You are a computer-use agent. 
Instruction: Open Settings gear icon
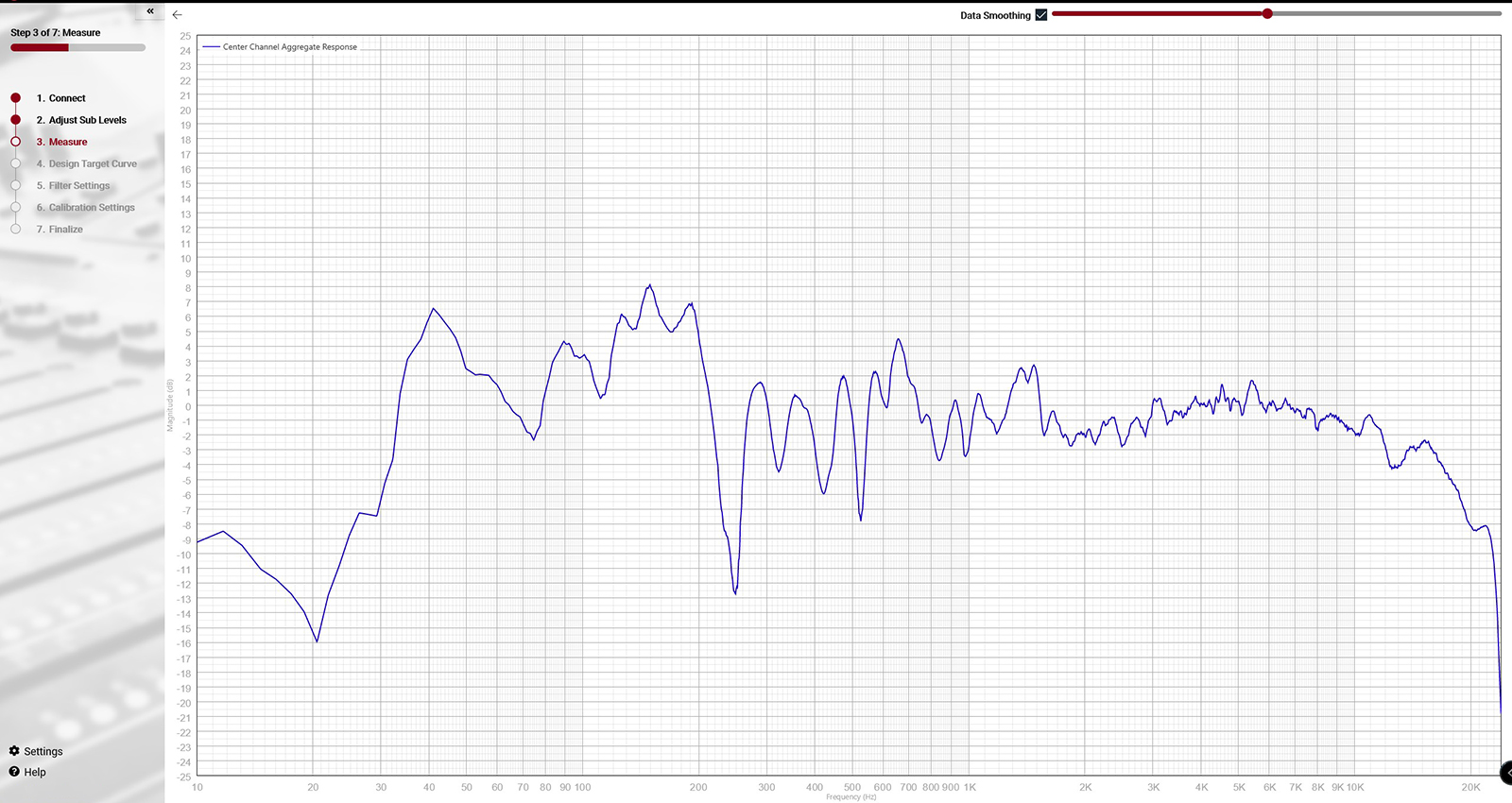pyautogui.click(x=14, y=751)
